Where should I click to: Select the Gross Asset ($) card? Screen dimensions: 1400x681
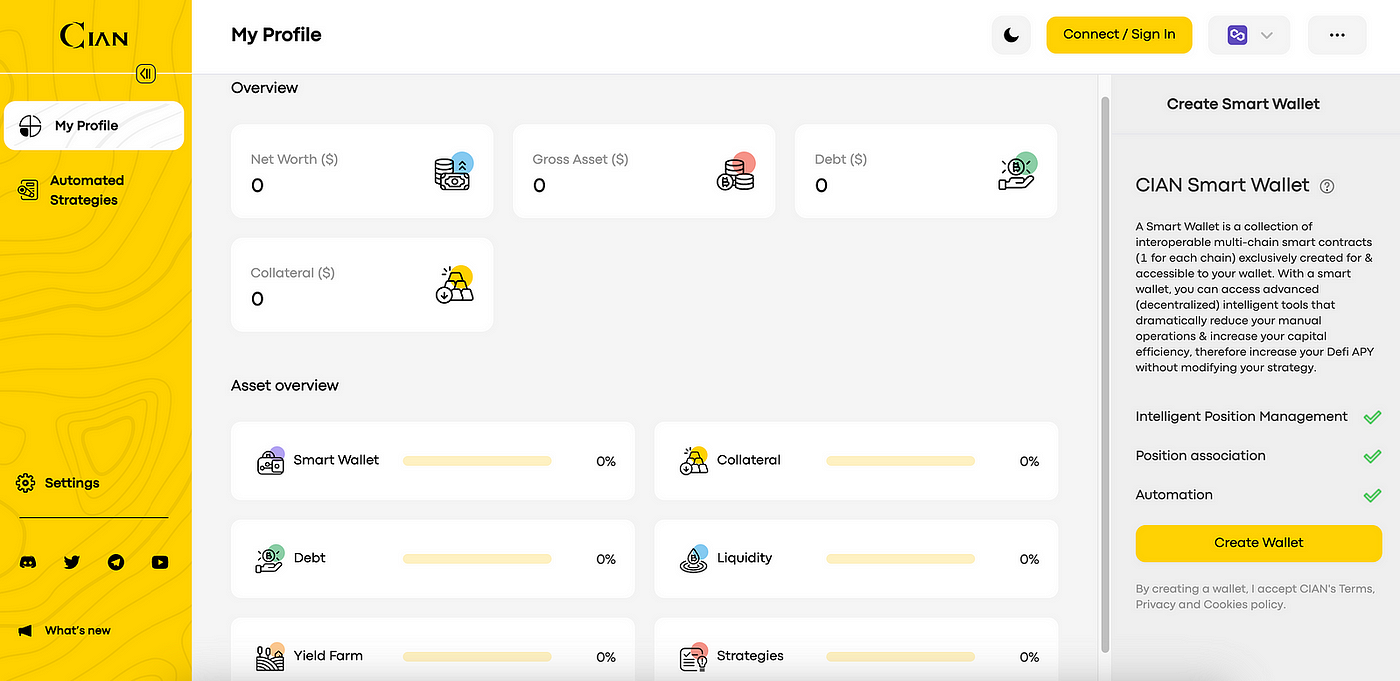pyautogui.click(x=644, y=171)
